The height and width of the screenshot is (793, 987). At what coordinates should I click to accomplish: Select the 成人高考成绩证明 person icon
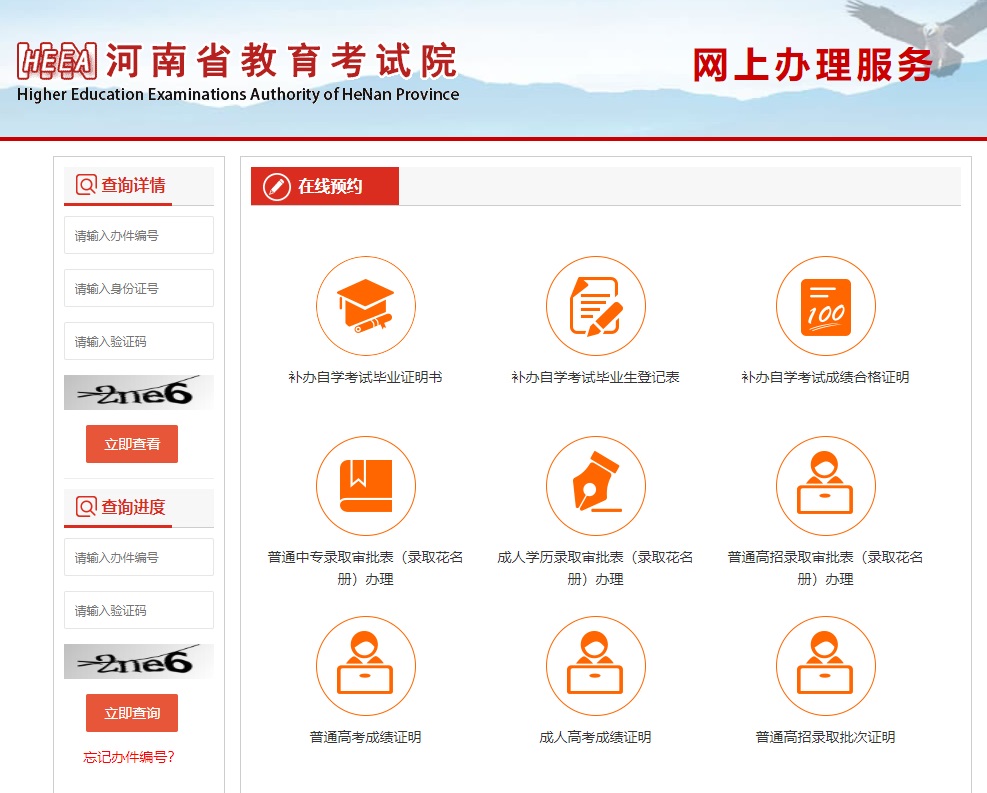[595, 666]
